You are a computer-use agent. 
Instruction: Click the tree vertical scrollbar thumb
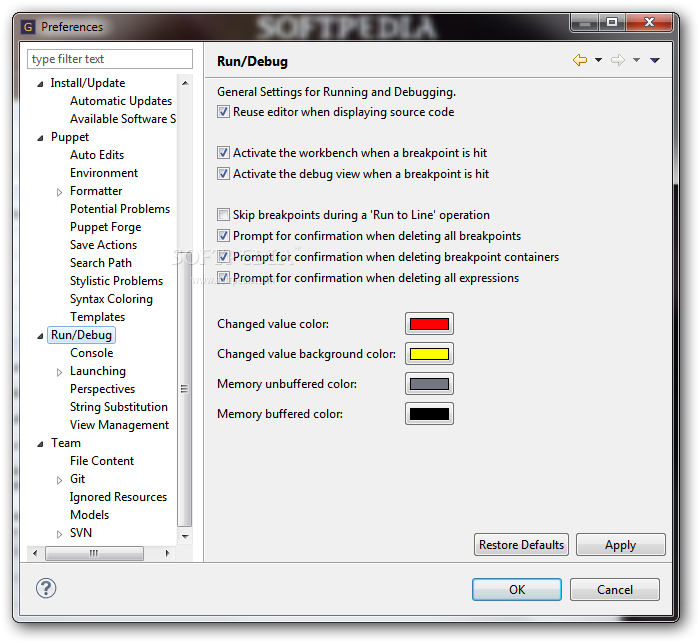point(184,388)
